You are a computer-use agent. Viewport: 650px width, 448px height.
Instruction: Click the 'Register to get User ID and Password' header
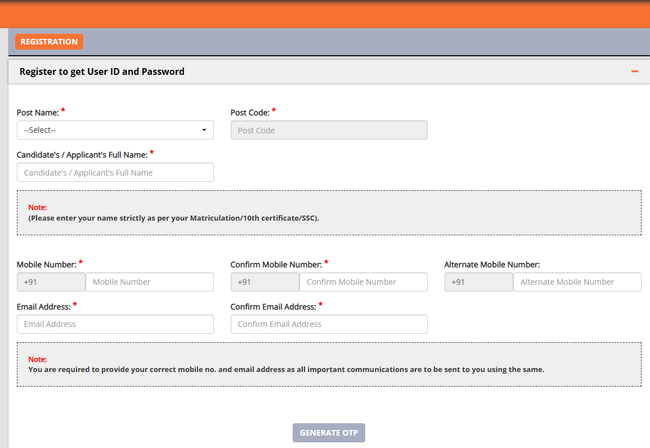102,72
